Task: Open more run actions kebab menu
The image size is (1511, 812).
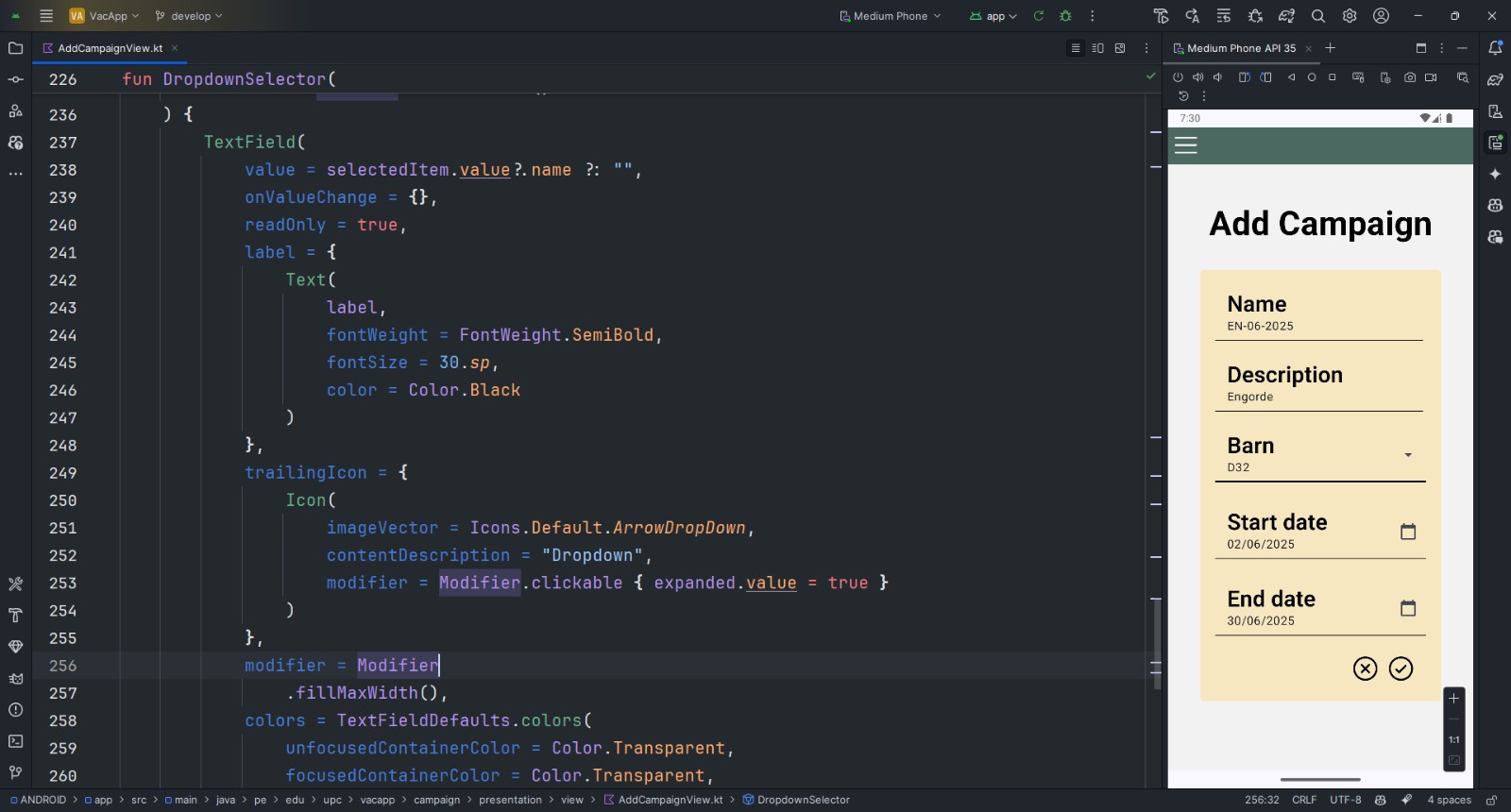Action: tap(1092, 16)
